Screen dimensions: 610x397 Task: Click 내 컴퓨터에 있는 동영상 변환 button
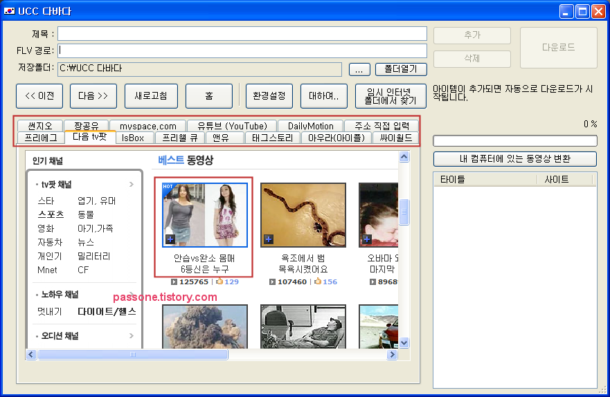(515, 159)
